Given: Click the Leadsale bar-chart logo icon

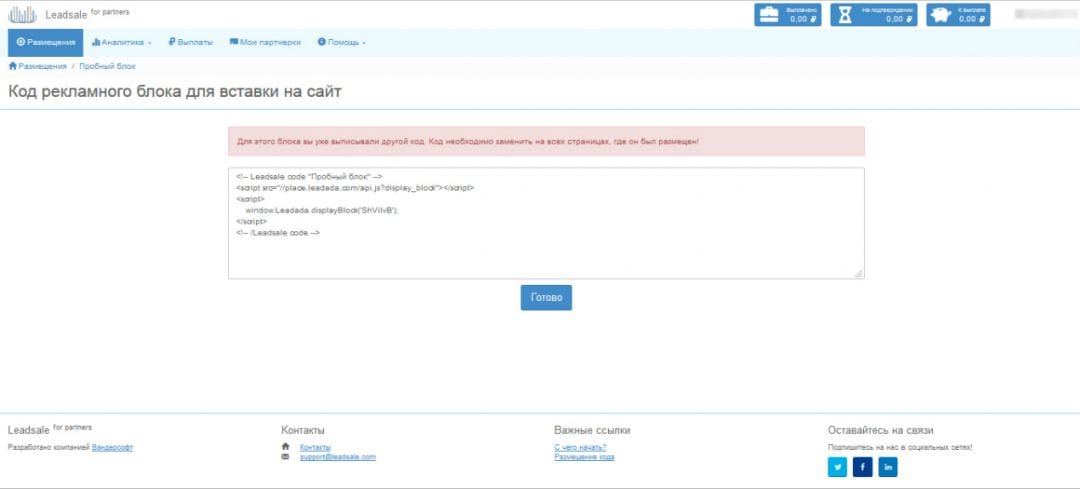Looking at the screenshot, I should point(22,14).
